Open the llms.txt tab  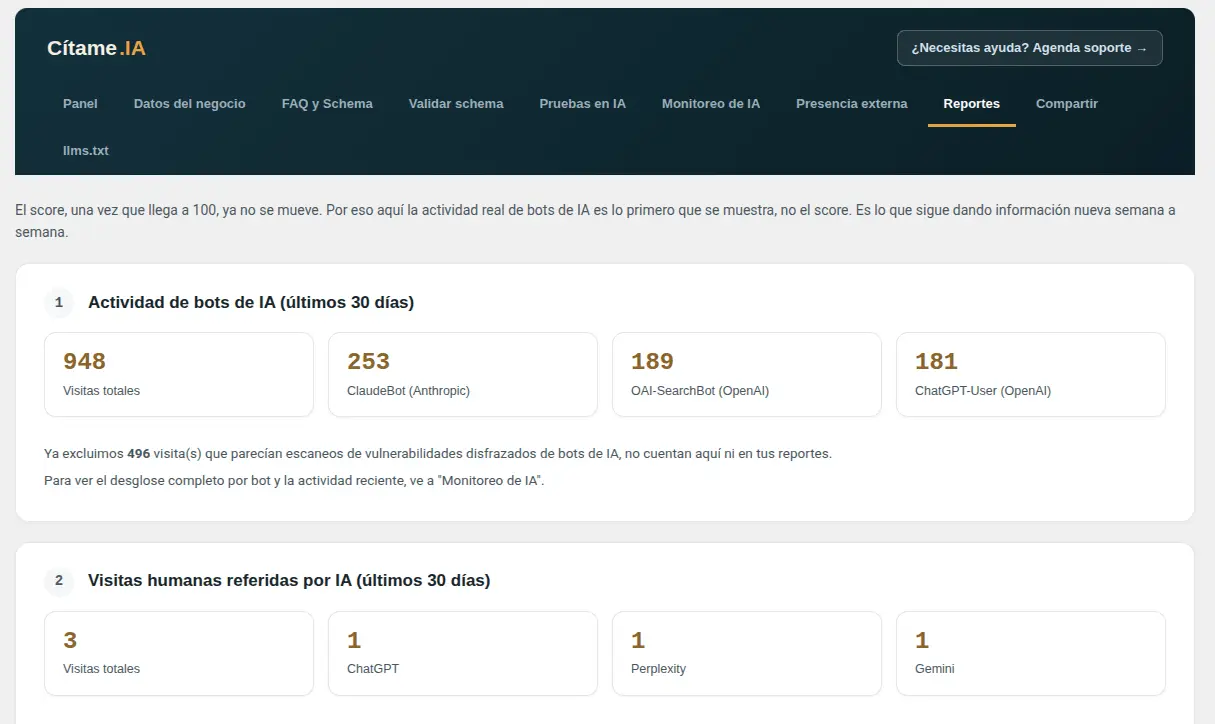tap(85, 151)
